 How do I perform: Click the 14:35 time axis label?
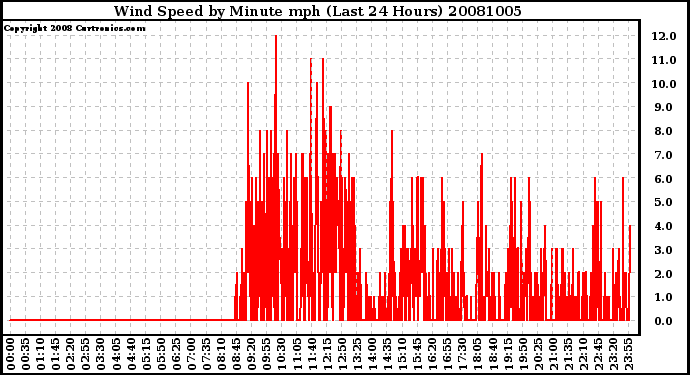click(x=387, y=354)
